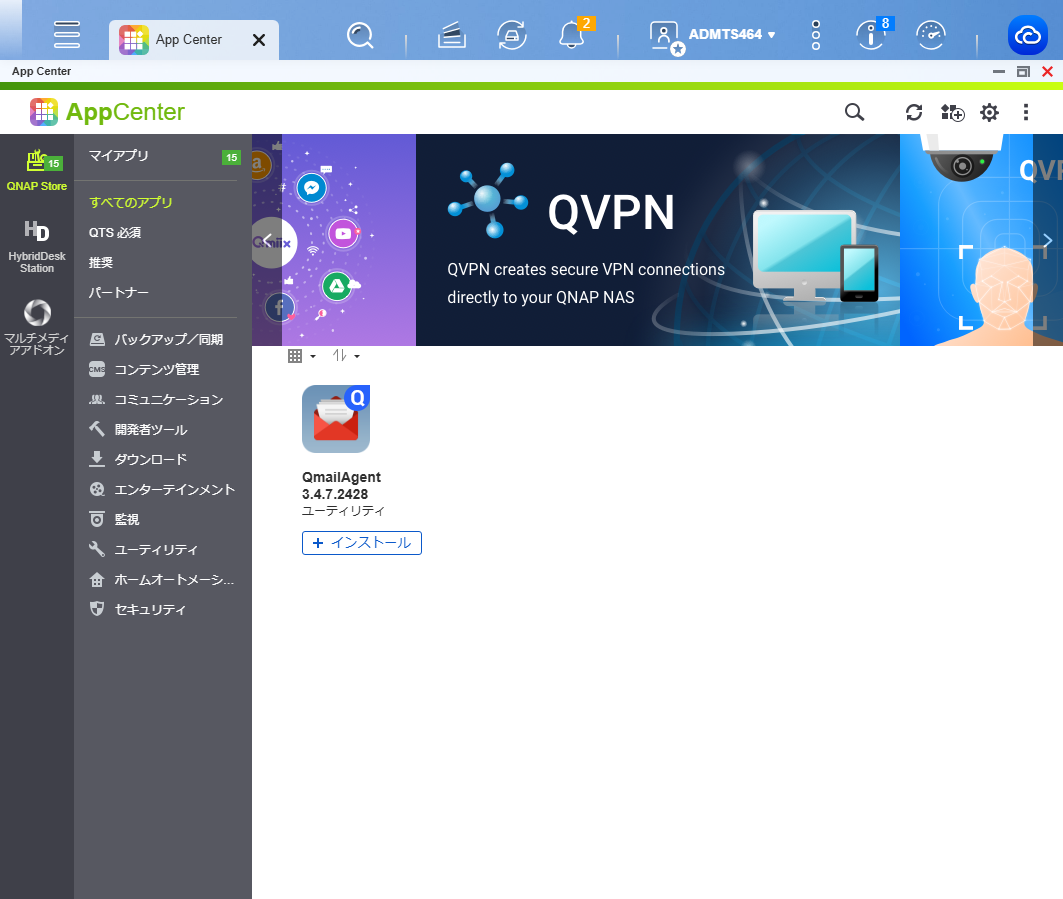This screenshot has width=1063, height=899.
Task: Click the QTS desktop search magnifier icon
Action: point(360,35)
